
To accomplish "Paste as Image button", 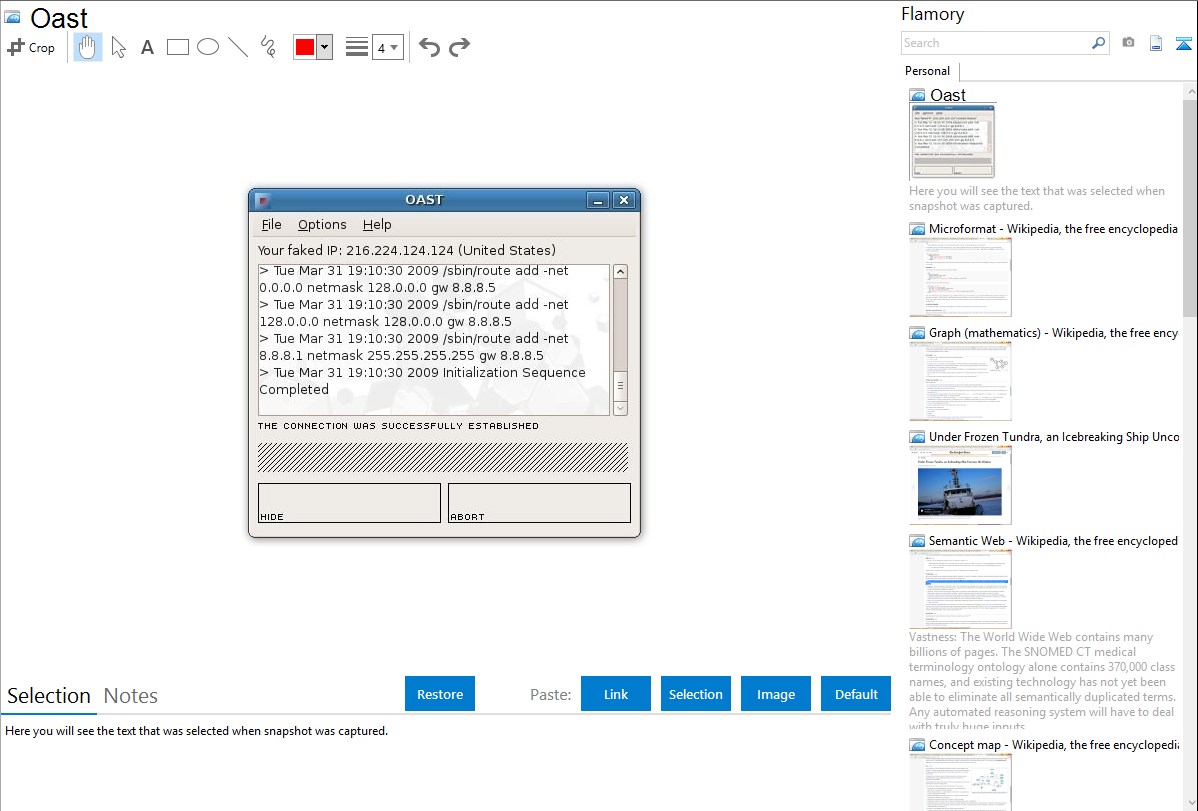I will click(x=775, y=694).
